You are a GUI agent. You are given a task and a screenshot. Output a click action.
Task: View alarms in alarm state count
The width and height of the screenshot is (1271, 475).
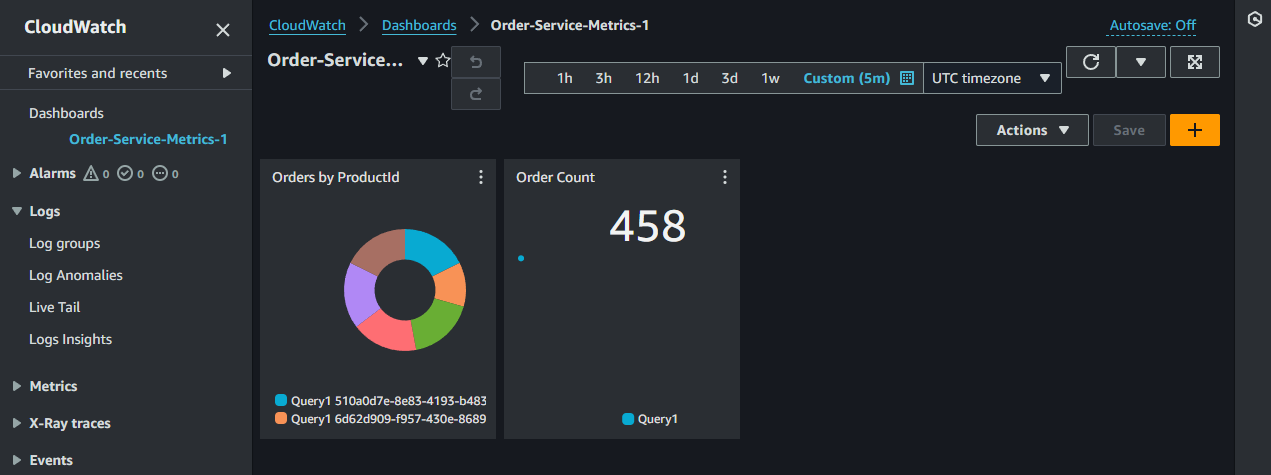tap(97, 174)
